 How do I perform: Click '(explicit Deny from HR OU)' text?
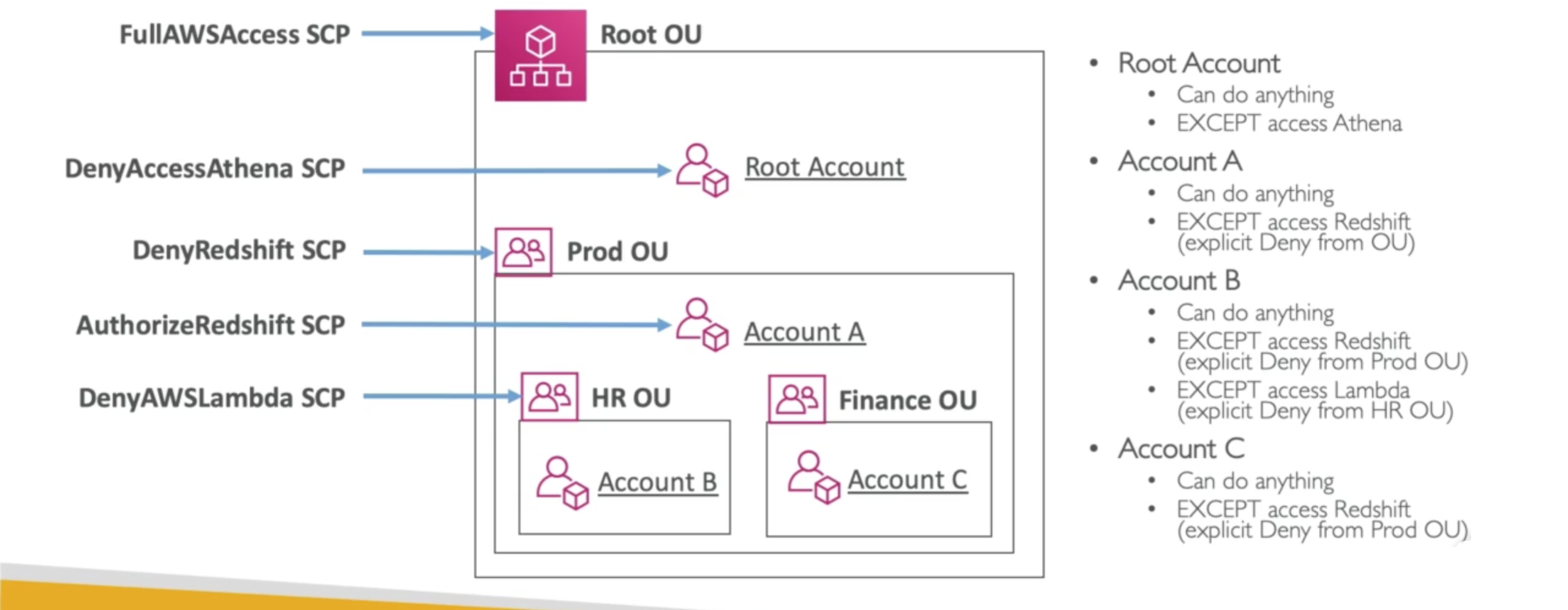coord(1315,411)
